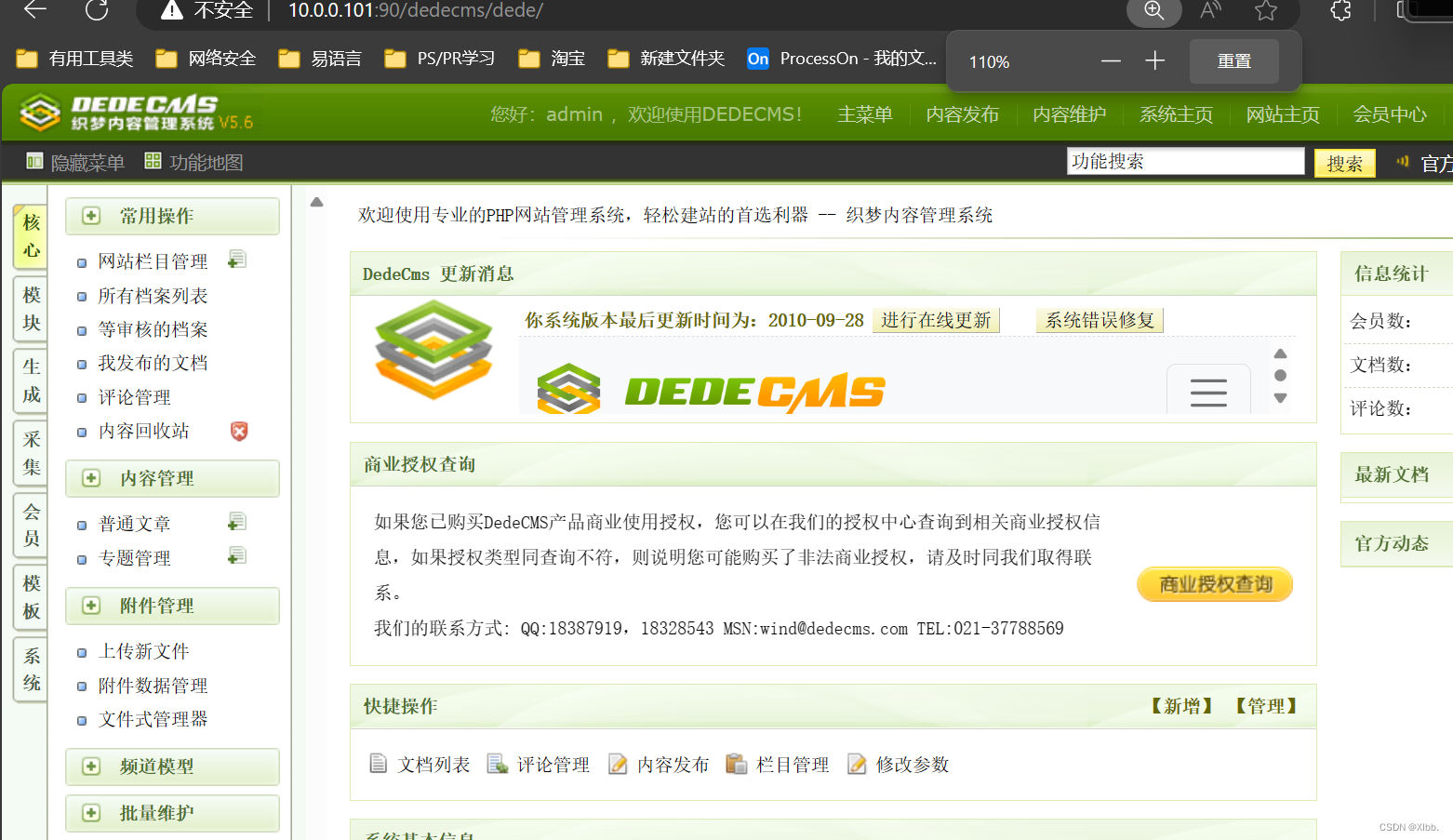
Task: Reset zoom with 重置 button
Action: pos(1234,61)
